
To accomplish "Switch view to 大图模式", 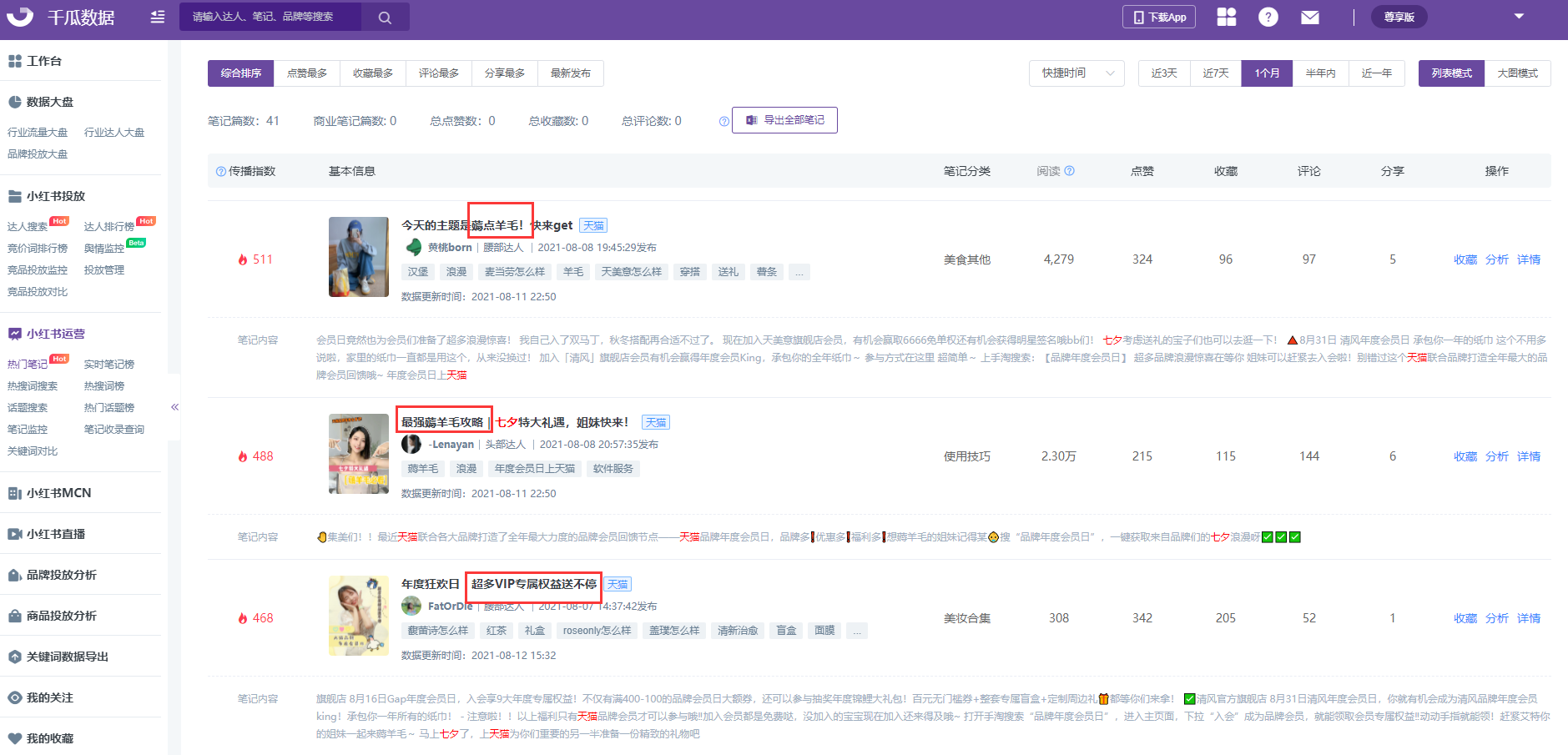I will (x=1518, y=73).
